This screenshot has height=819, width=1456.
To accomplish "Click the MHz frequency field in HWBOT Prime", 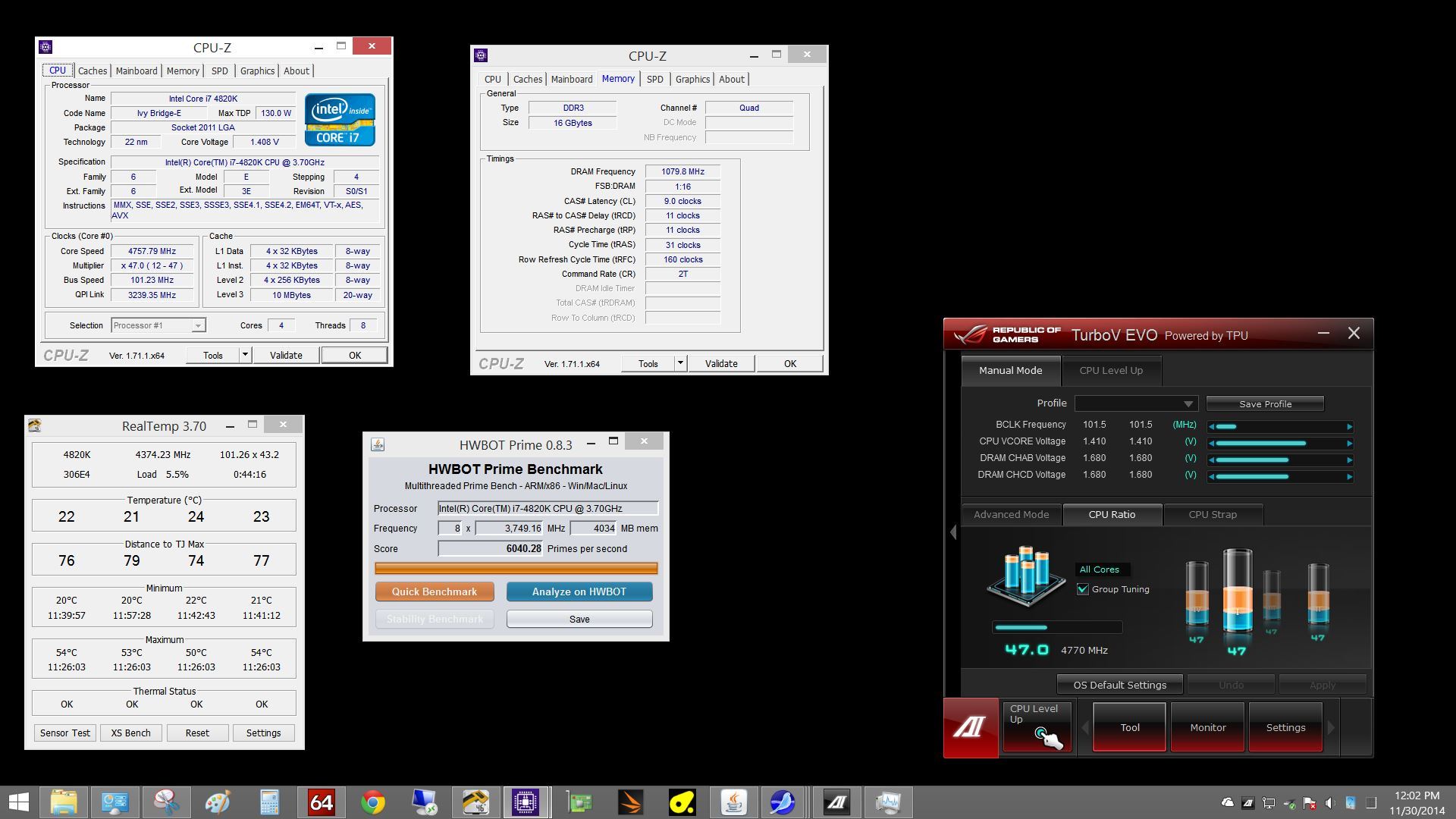I will [509, 529].
